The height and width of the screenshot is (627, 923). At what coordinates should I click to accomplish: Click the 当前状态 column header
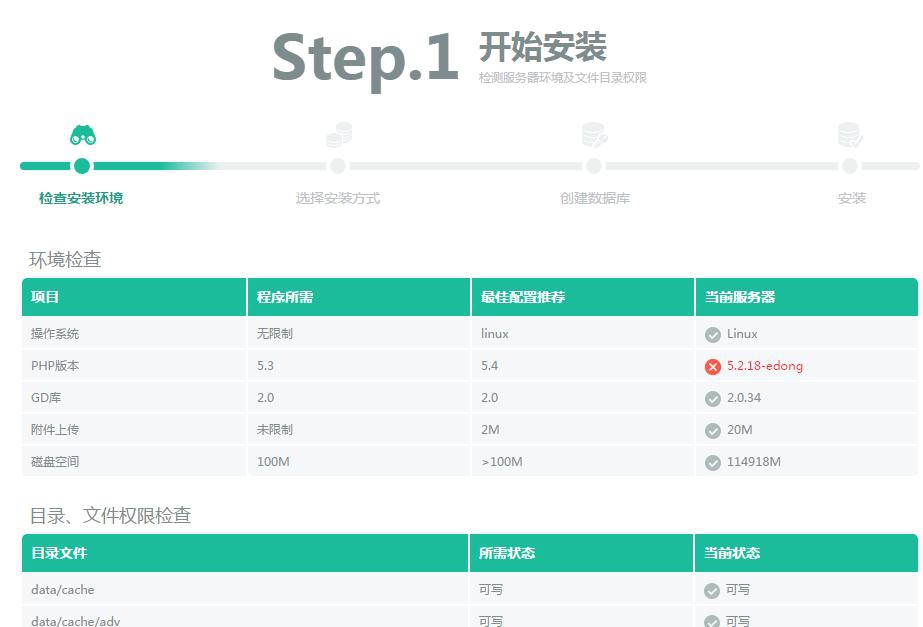(806, 553)
